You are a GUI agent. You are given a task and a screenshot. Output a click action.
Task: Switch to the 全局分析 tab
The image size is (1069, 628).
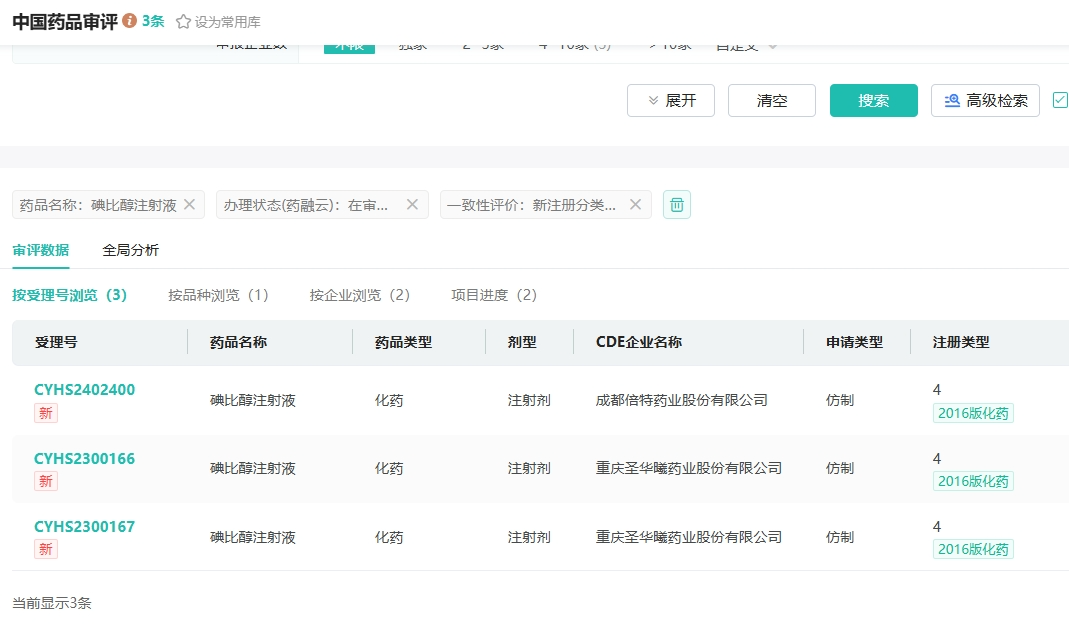click(130, 250)
